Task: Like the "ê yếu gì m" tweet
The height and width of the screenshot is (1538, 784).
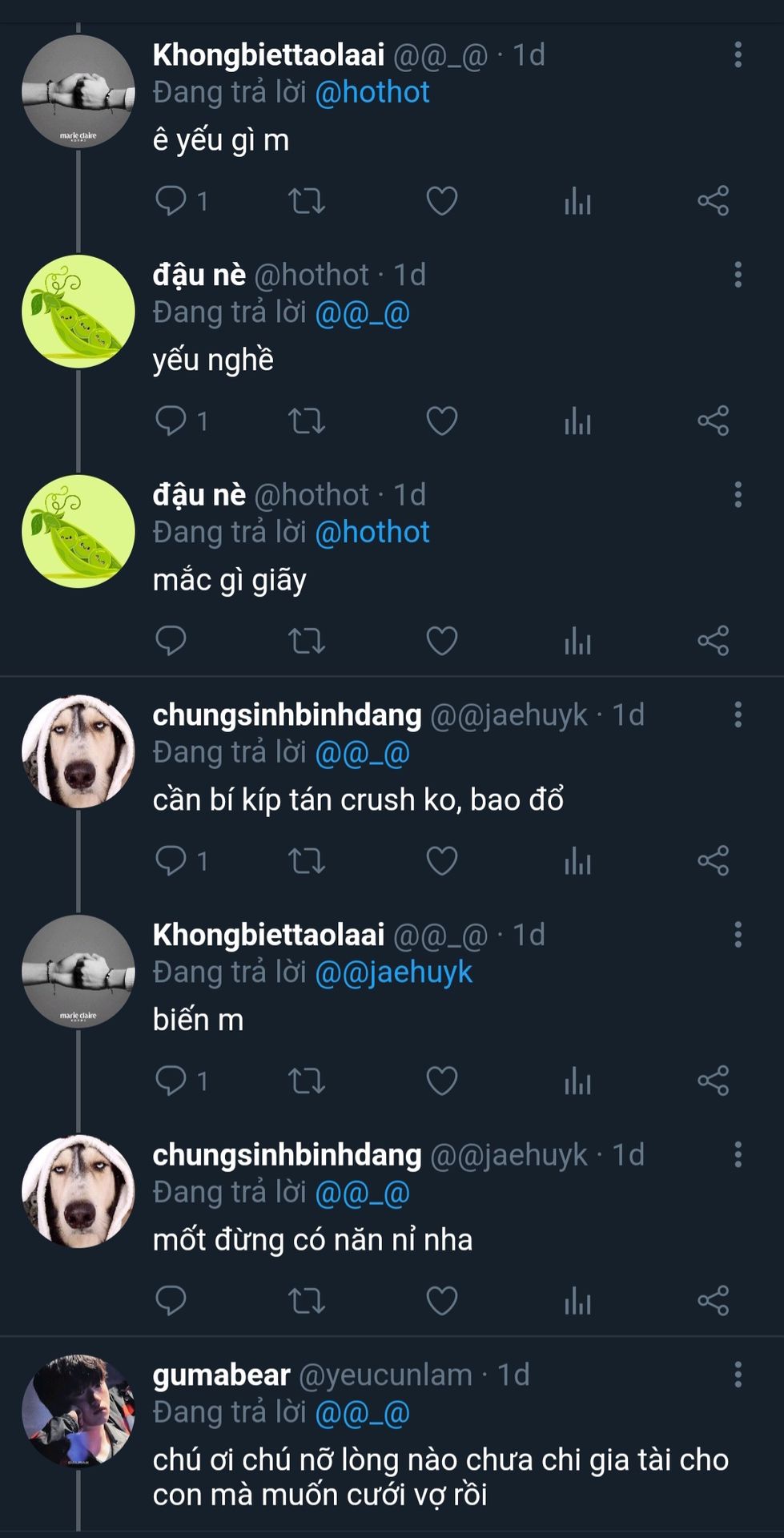Action: 441,200
